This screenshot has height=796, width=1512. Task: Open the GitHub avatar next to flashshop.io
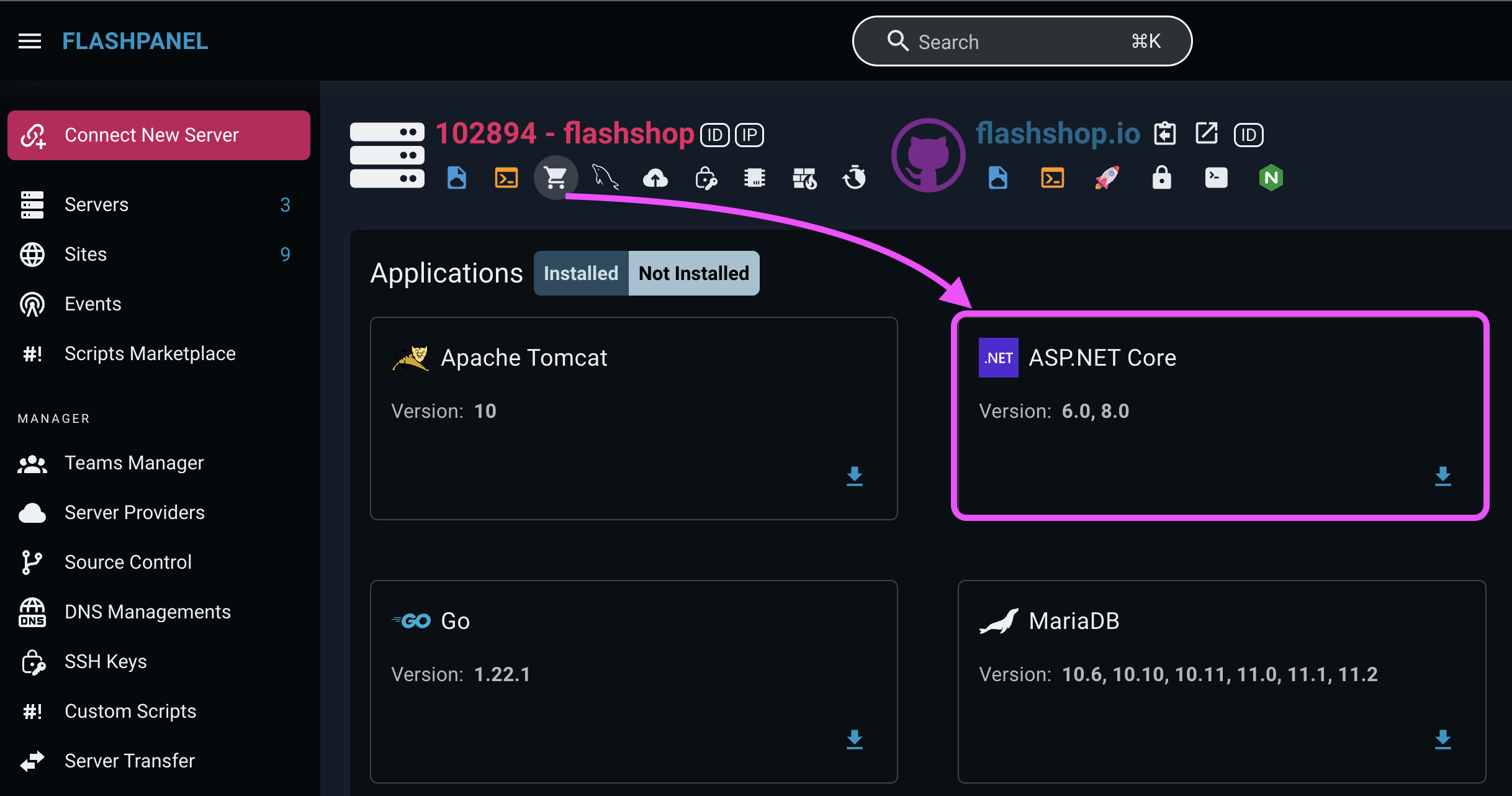coord(928,155)
